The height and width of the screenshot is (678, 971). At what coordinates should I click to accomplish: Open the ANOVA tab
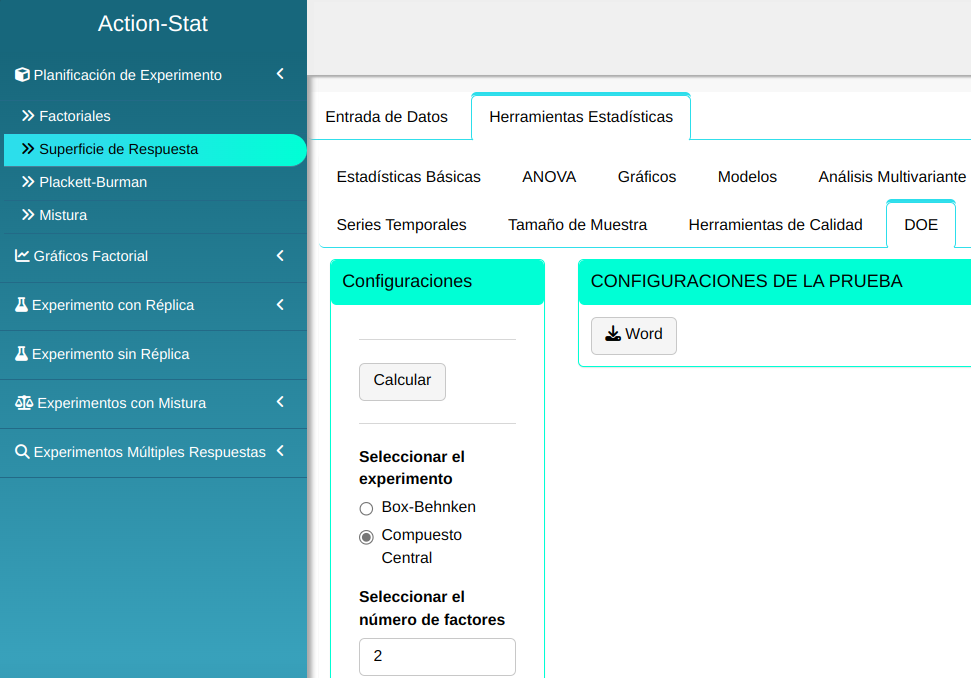click(549, 177)
